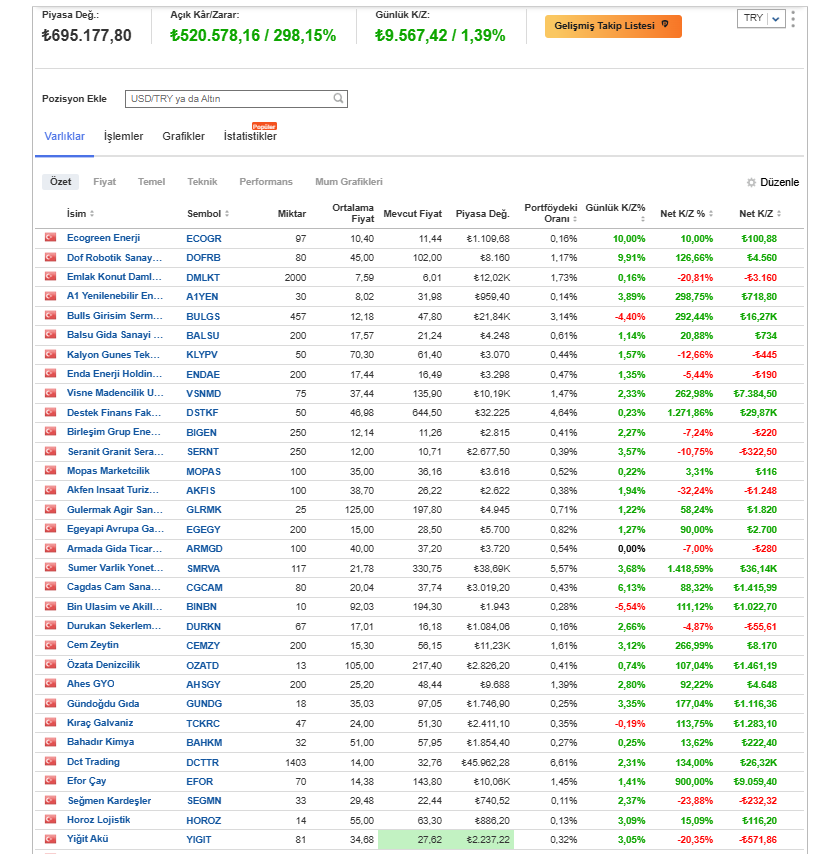The height and width of the screenshot is (854, 822).
Task: Open the Grafikler tab
Action: (x=184, y=136)
